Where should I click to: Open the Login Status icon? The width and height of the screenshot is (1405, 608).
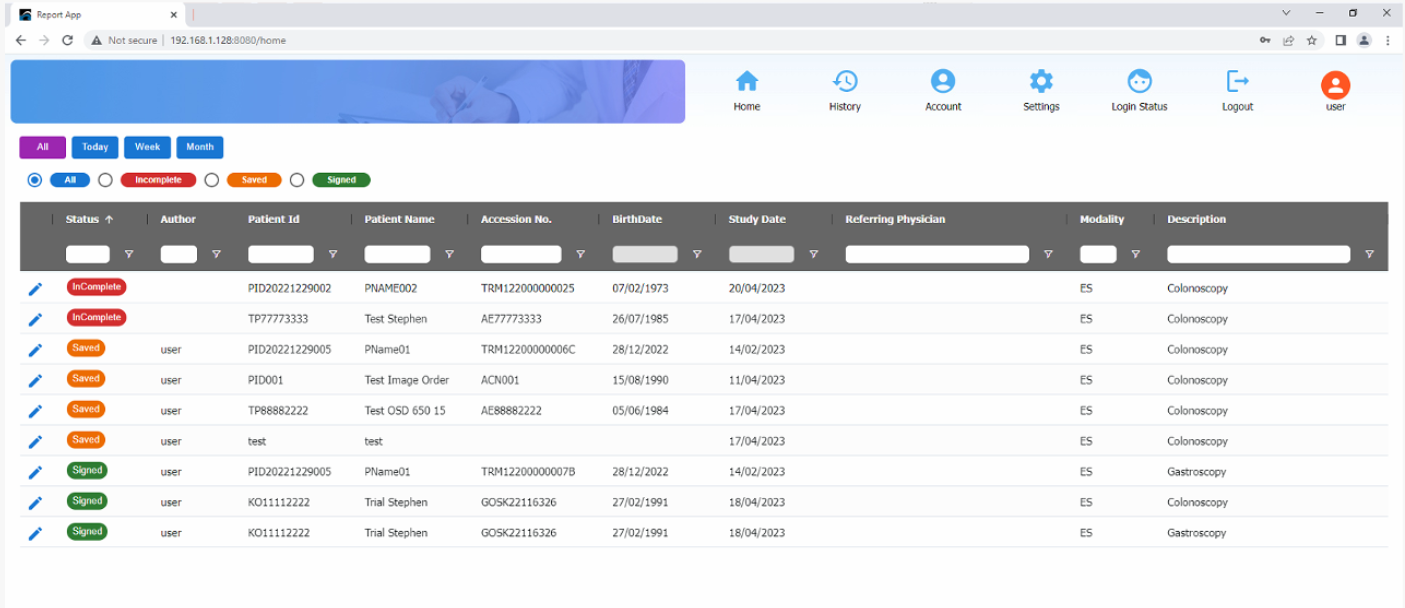click(1139, 81)
